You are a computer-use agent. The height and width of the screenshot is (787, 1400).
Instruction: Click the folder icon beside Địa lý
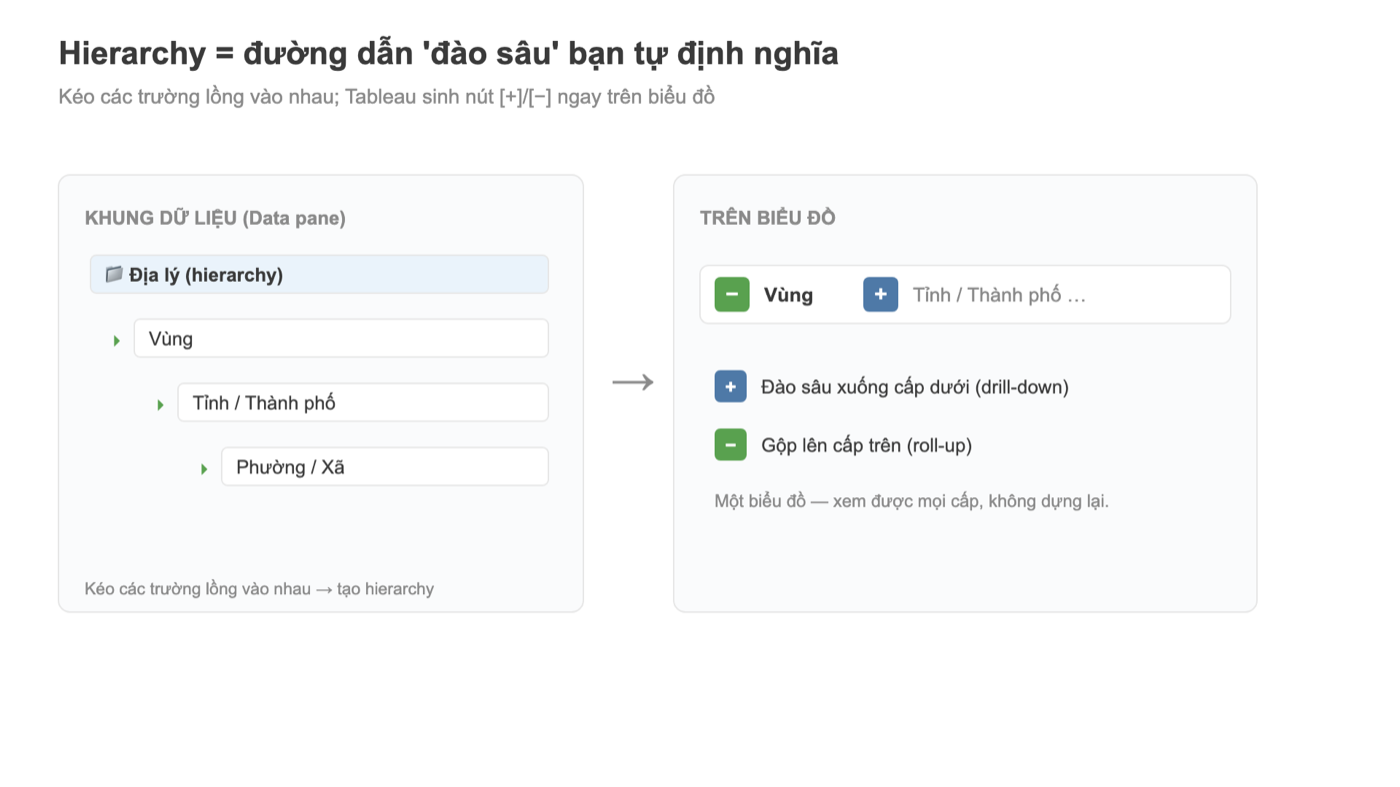(114, 274)
